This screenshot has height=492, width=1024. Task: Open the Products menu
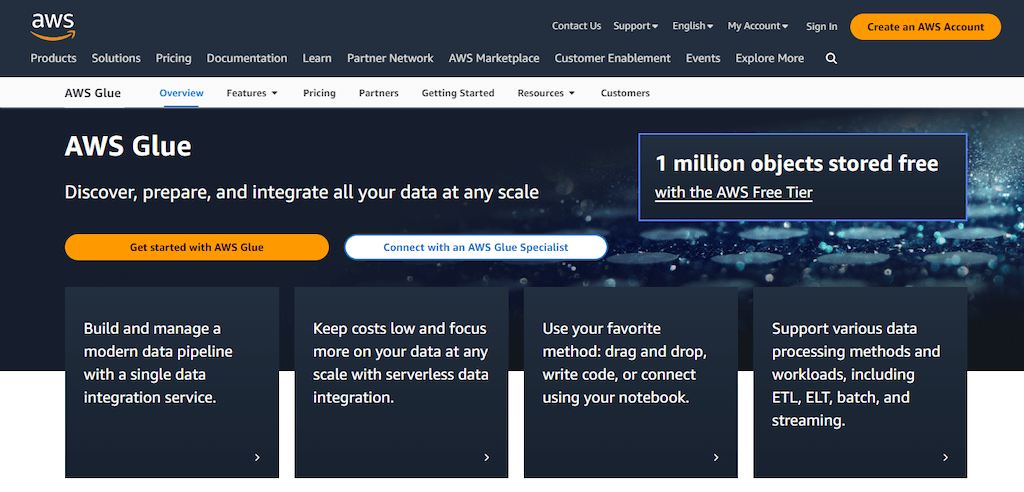tap(54, 58)
